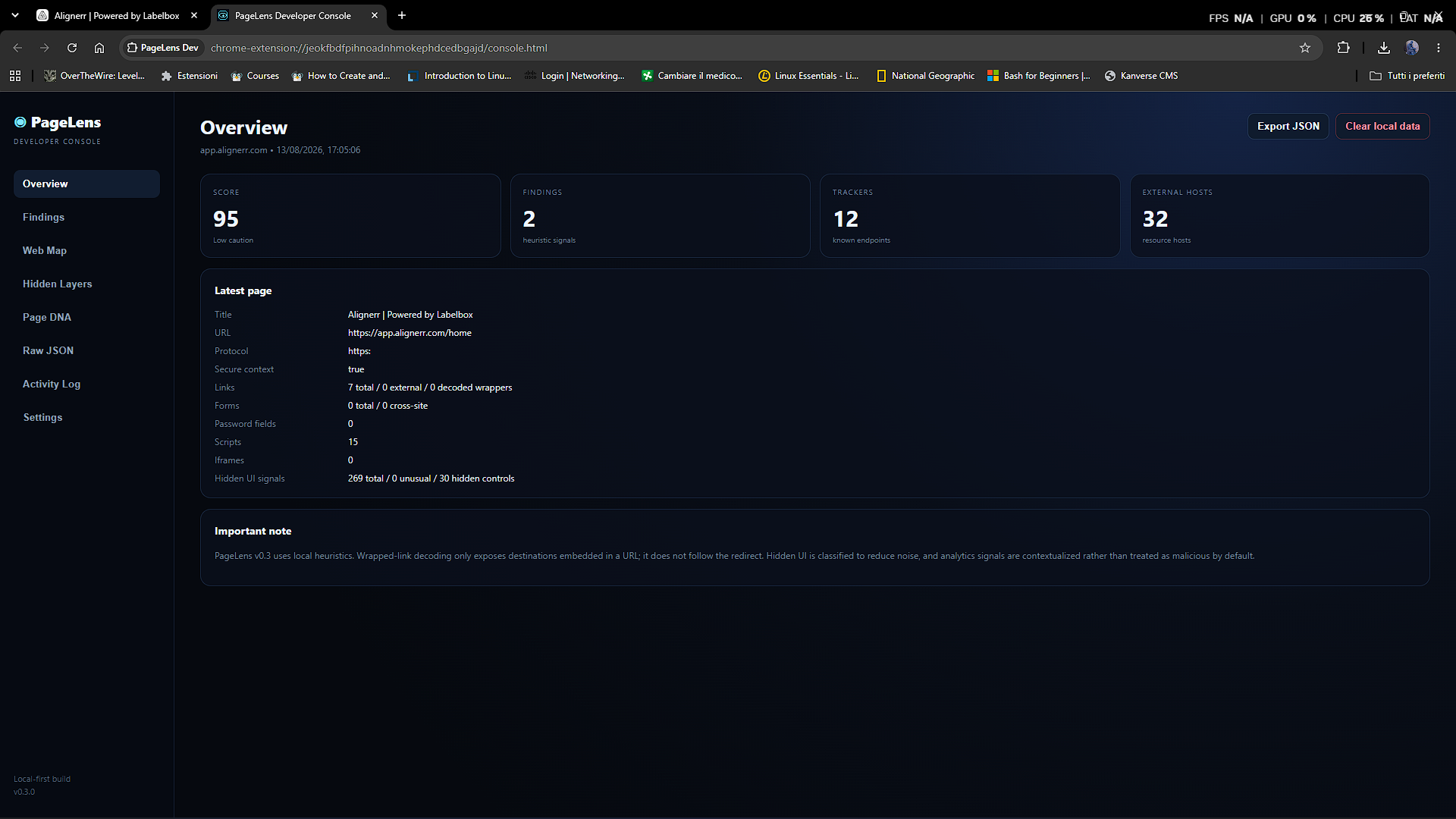
Task: Click the app.alignerr.com timestamp subtitle
Action: point(280,150)
